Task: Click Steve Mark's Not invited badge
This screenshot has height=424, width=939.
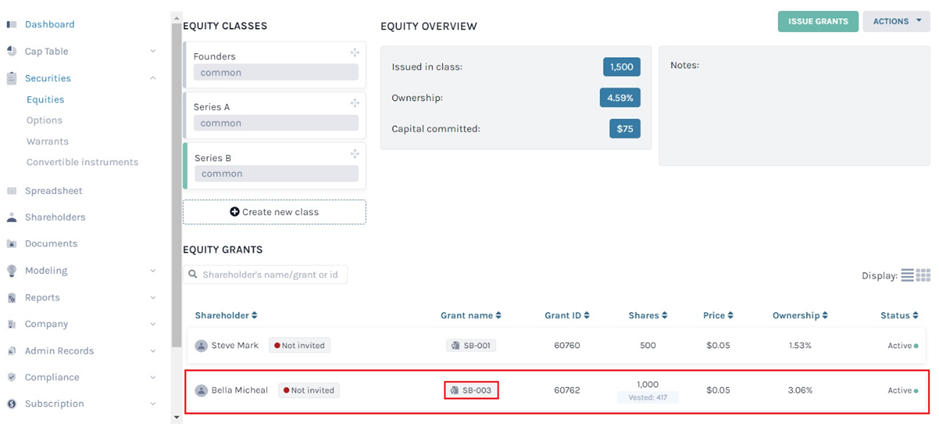Action: point(299,346)
